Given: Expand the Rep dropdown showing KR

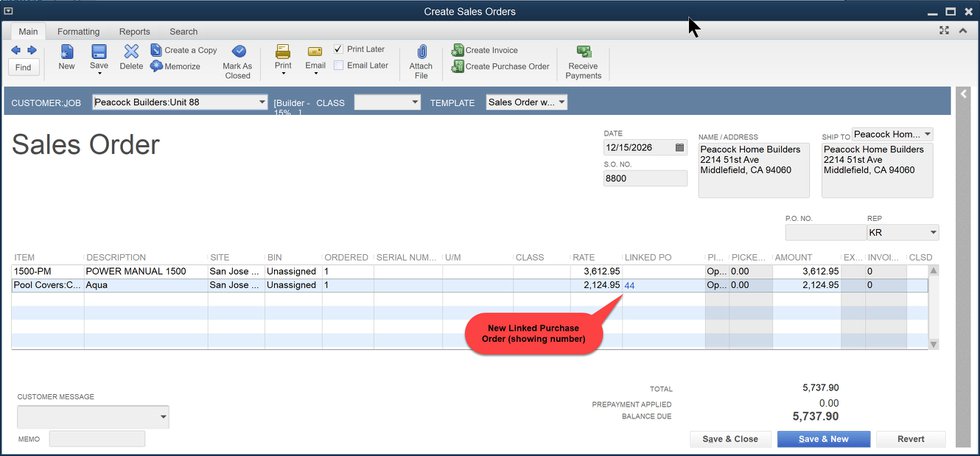Looking at the screenshot, I should [x=933, y=232].
